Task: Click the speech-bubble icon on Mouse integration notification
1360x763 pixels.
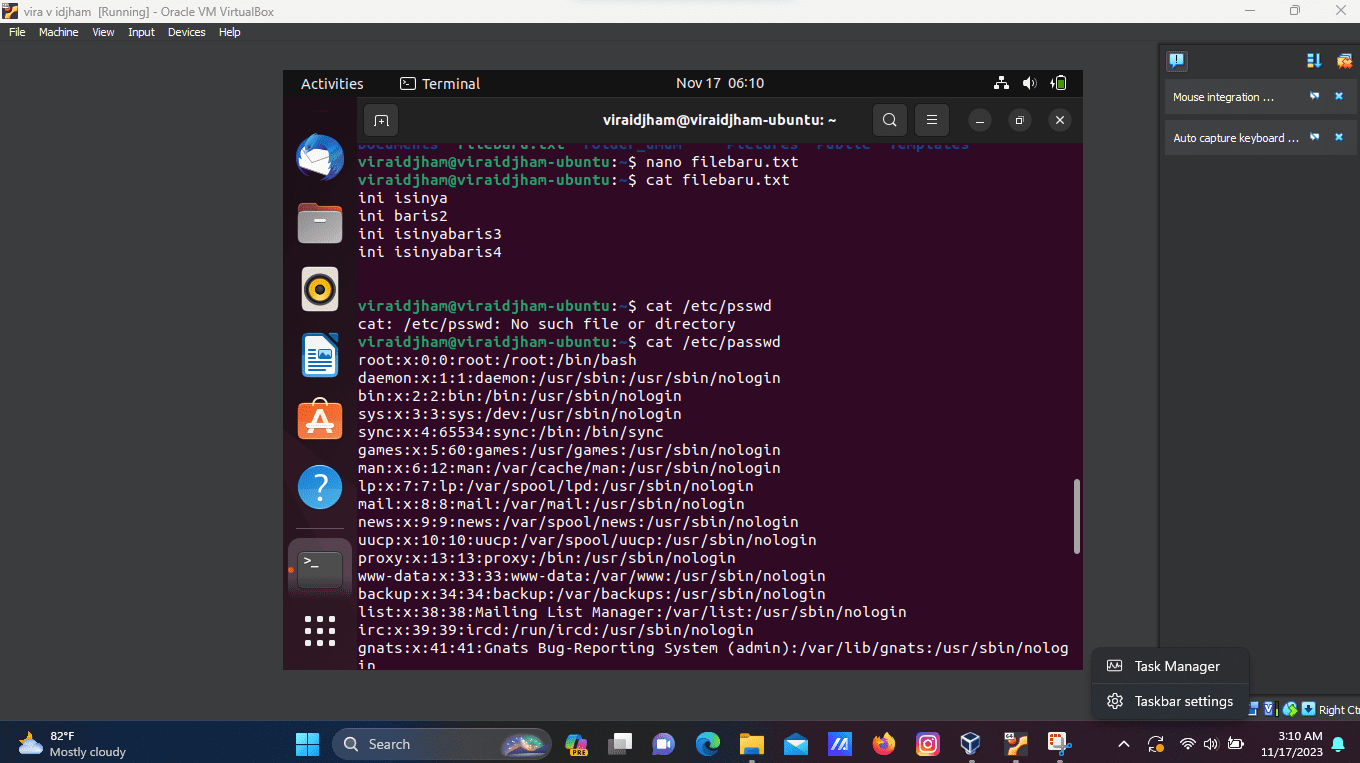Action: pyautogui.click(x=1315, y=97)
